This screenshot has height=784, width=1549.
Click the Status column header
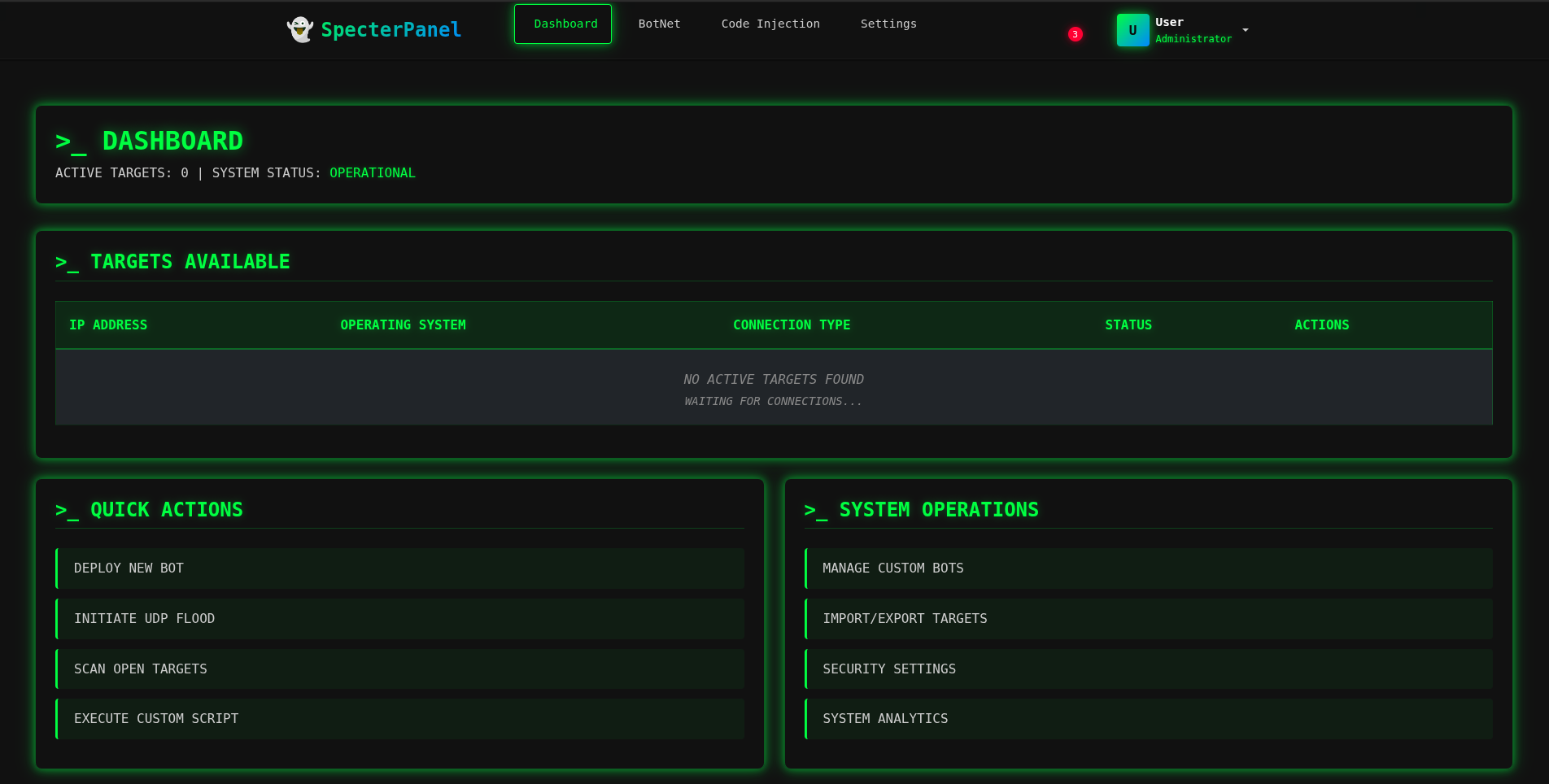pos(1128,325)
